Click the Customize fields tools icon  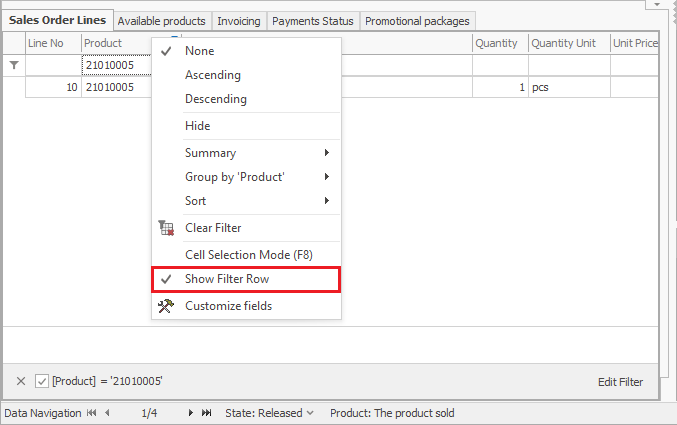tap(167, 306)
